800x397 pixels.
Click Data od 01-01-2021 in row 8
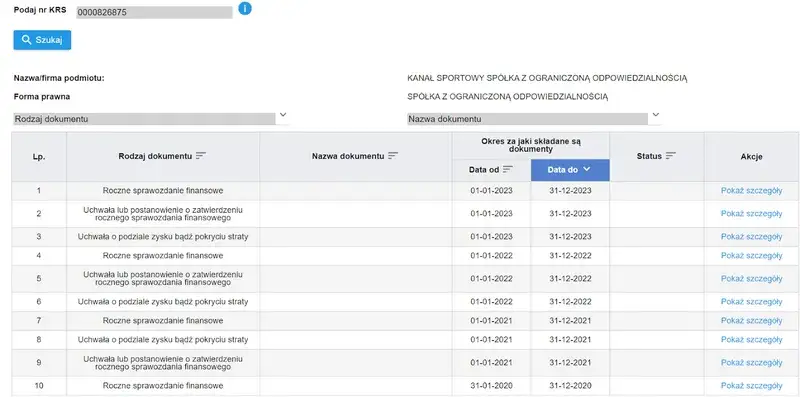click(x=491, y=340)
